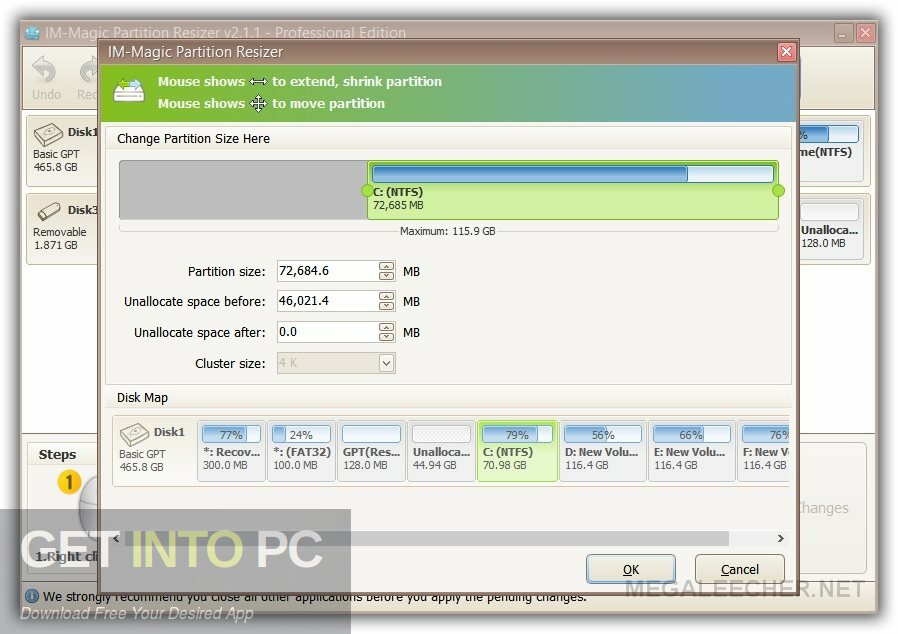Click into the Partition size field
898x634 pixels.
tap(327, 271)
